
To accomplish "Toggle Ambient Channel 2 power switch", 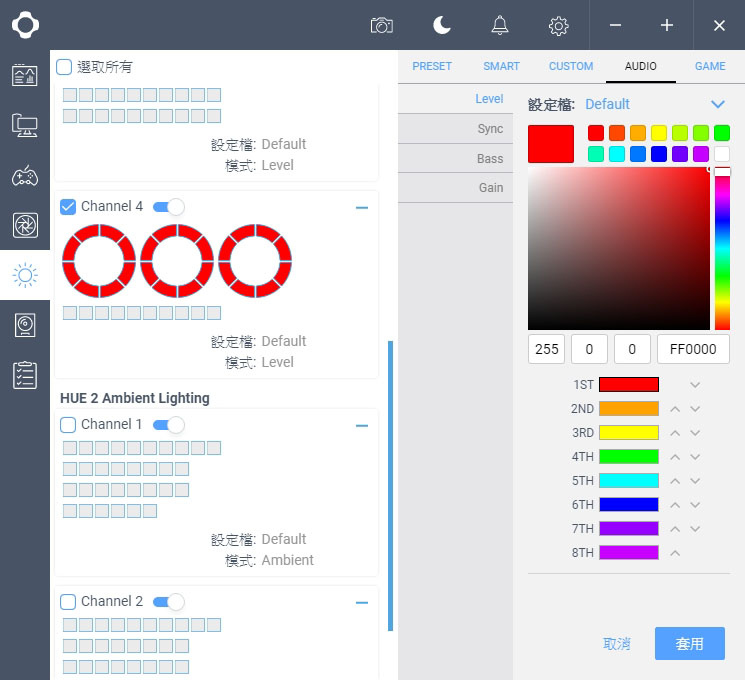I will (169, 602).
